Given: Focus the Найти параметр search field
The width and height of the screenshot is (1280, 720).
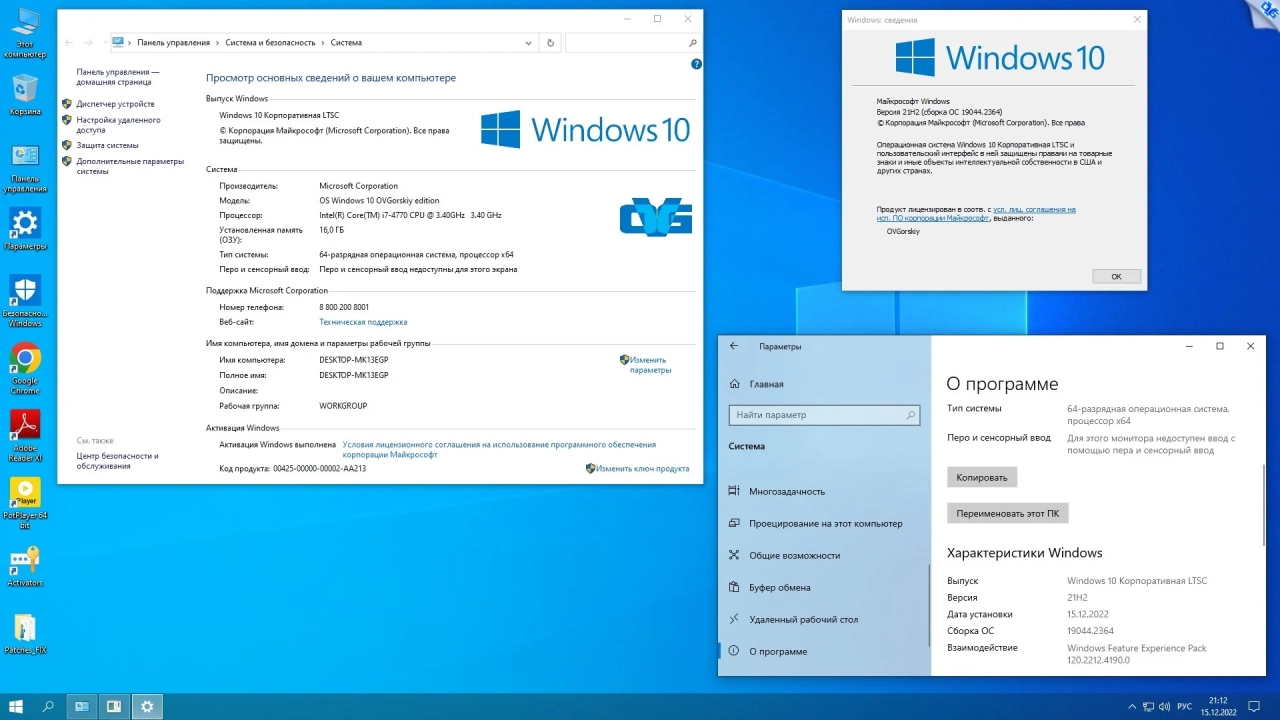Looking at the screenshot, I should tap(825, 414).
